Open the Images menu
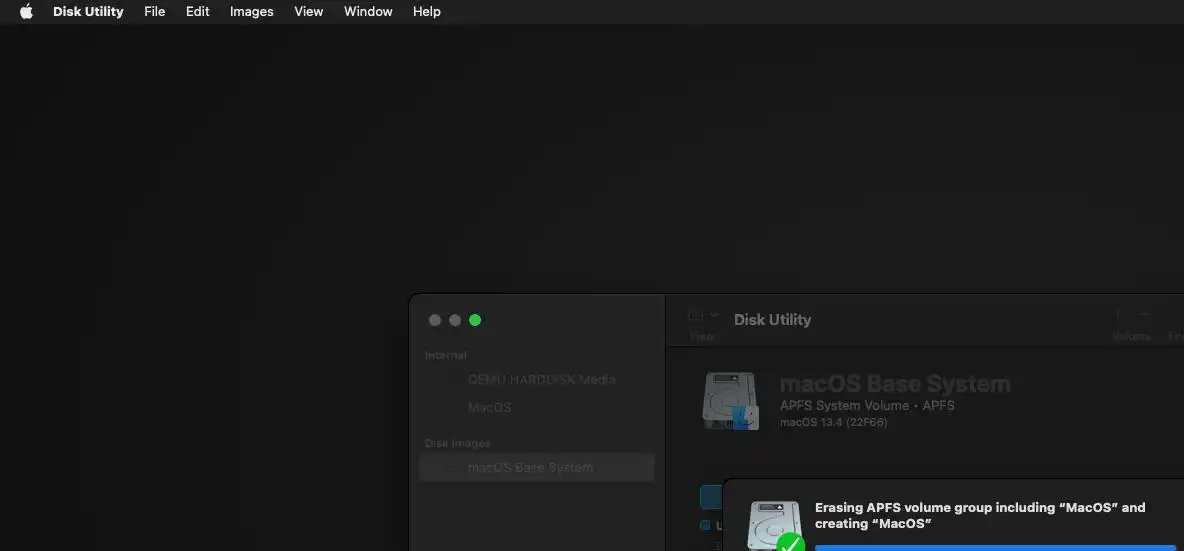1184x551 pixels. point(251,11)
